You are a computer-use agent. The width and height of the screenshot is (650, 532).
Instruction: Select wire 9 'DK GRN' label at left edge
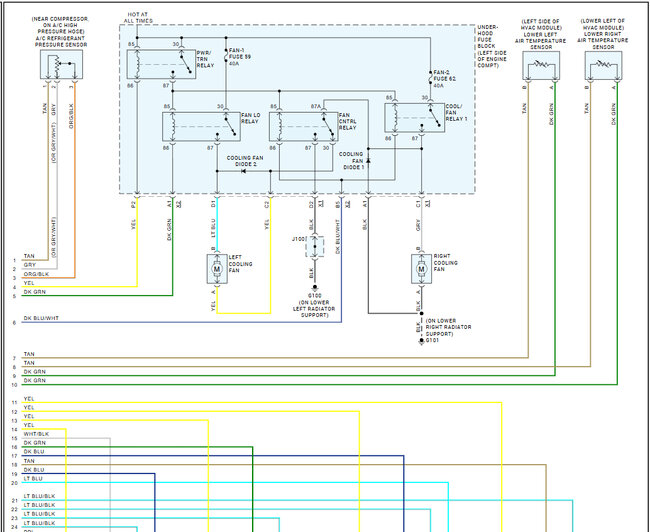[x=34, y=372]
